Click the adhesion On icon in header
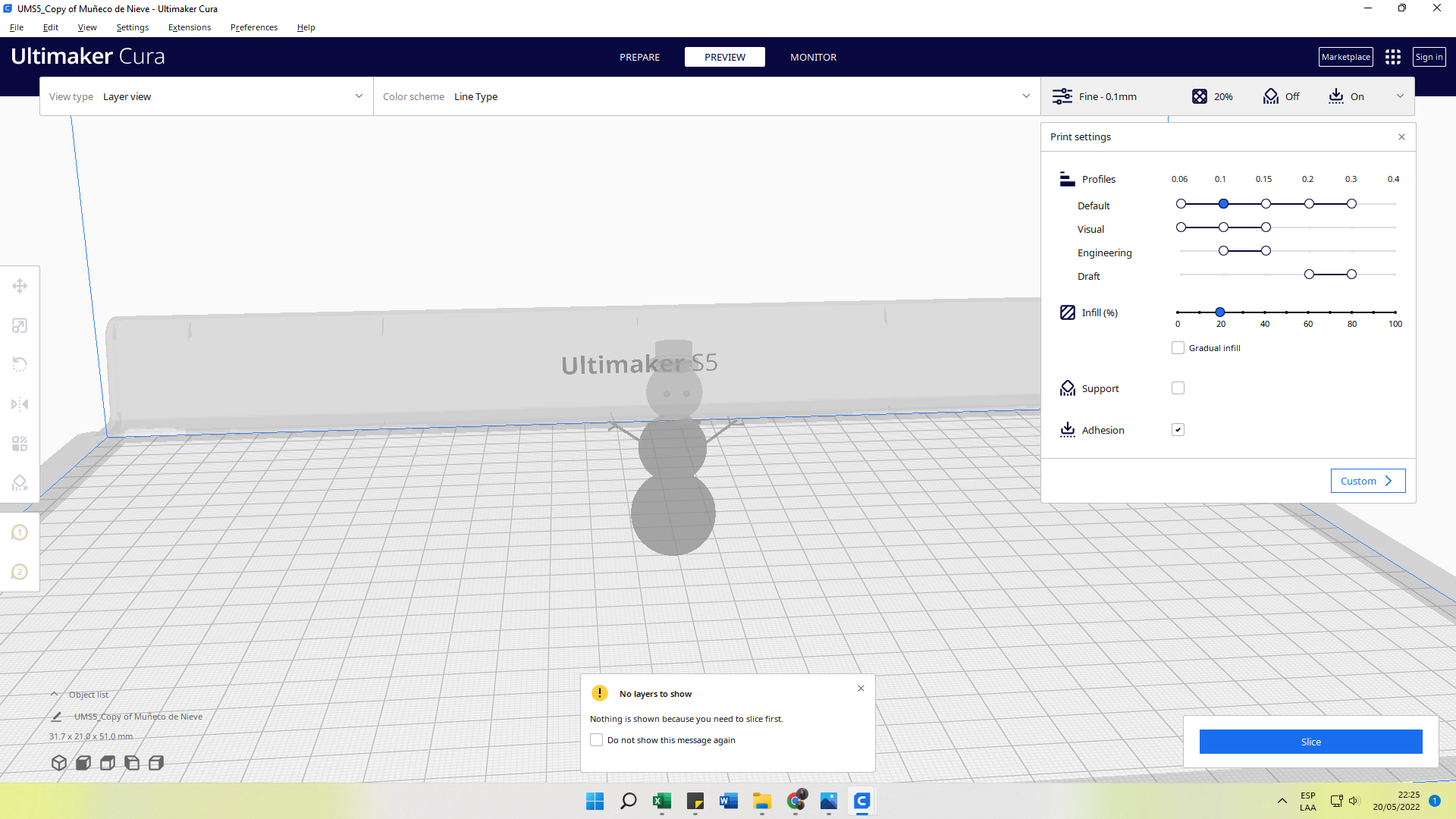Screen dimensions: 1456x819 1336,96
